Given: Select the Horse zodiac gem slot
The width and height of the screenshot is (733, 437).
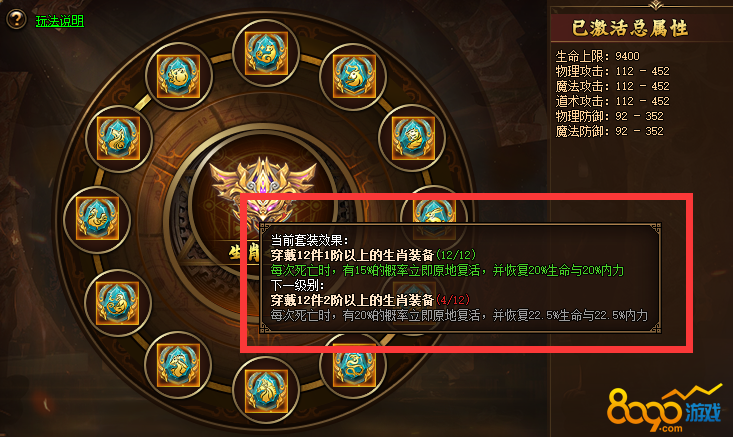Looking at the screenshot, I should [x=266, y=391].
